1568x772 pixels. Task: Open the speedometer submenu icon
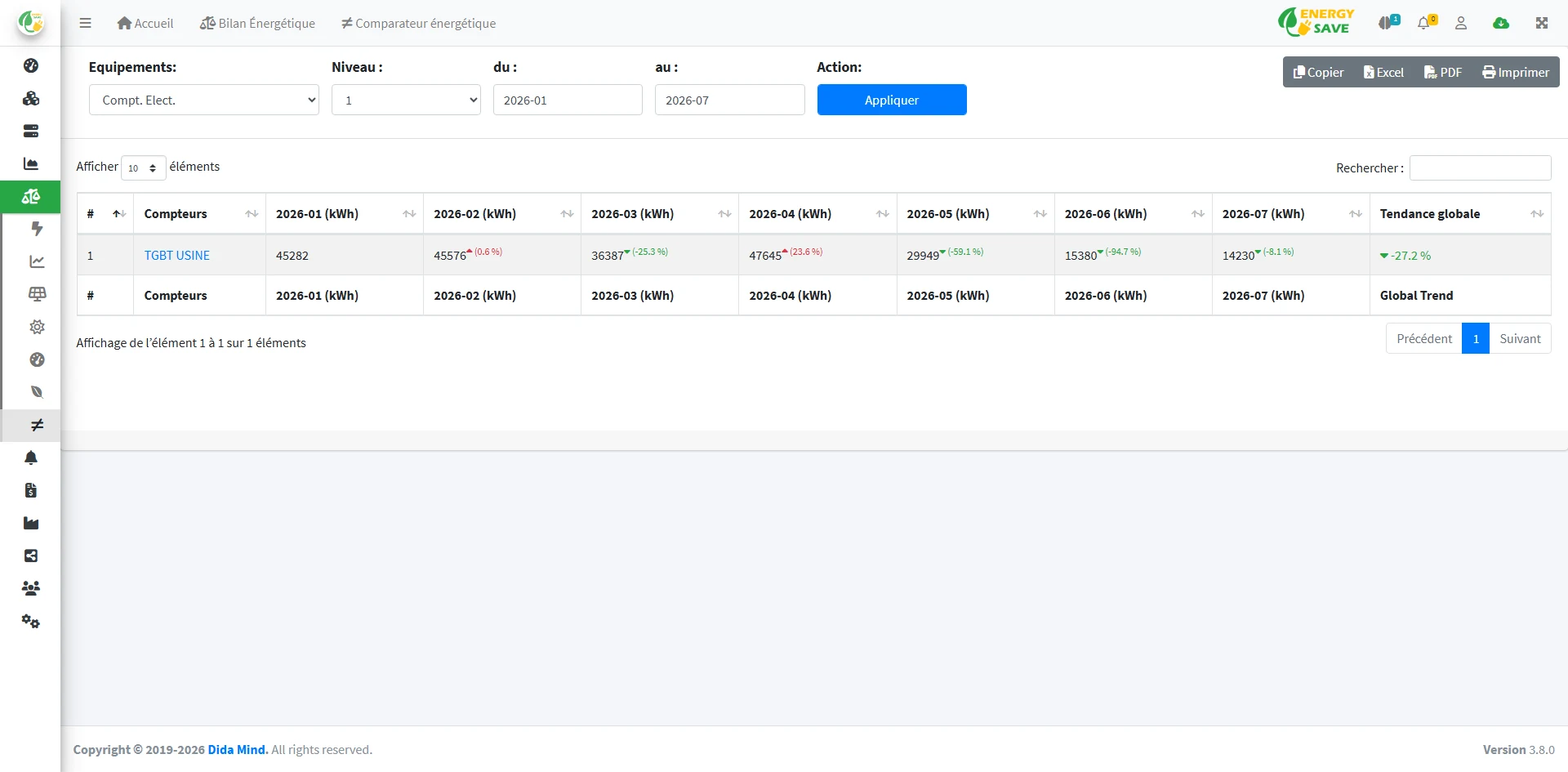tap(37, 359)
